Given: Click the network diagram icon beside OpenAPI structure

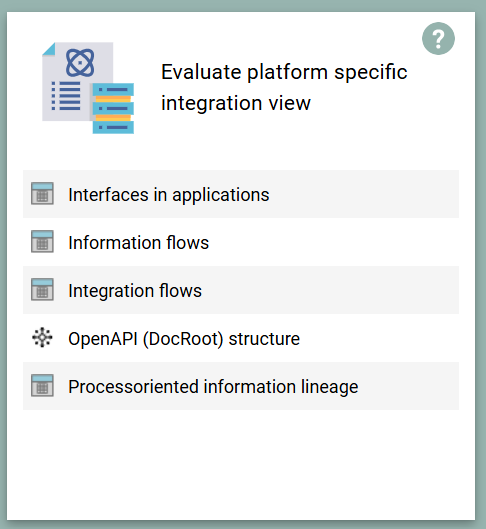Looking at the screenshot, I should [42, 337].
